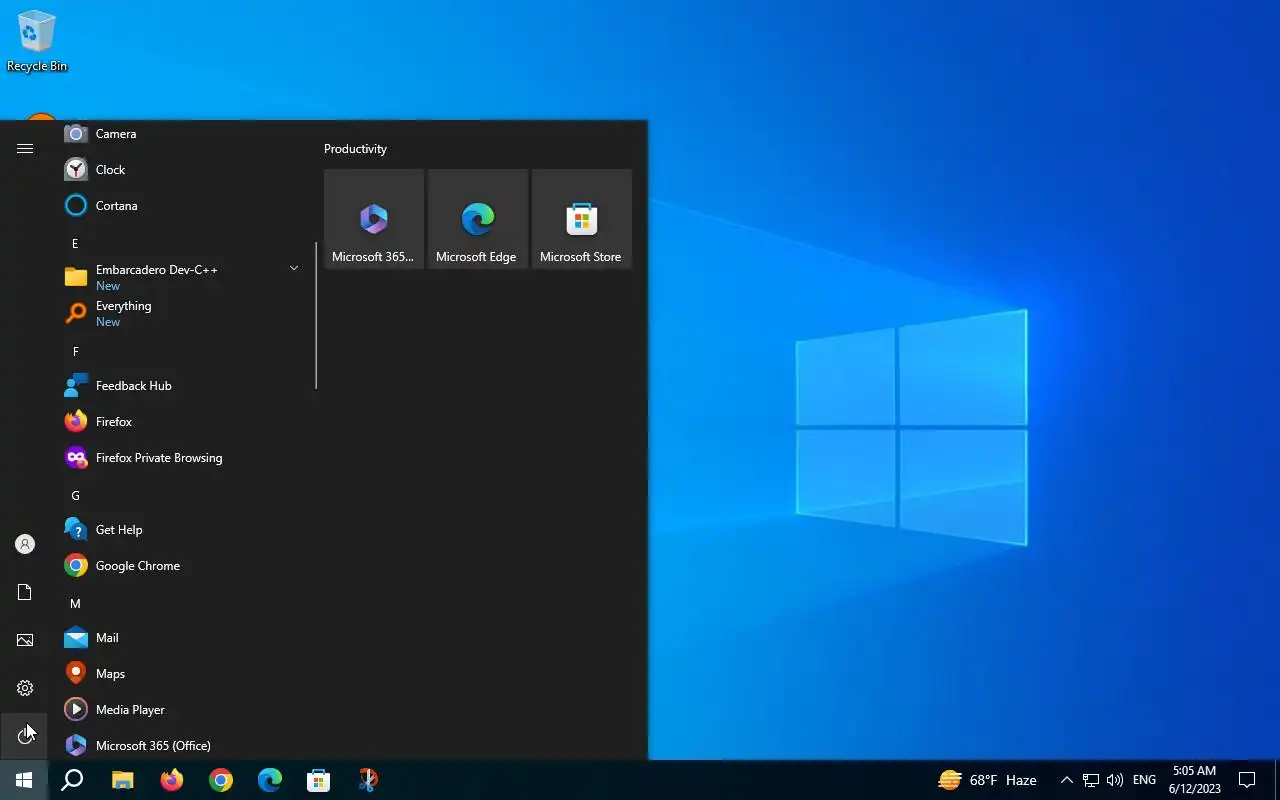Screen dimensions: 1280x800
Task: Click the Microsoft 365 tile
Action: pyautogui.click(x=374, y=219)
